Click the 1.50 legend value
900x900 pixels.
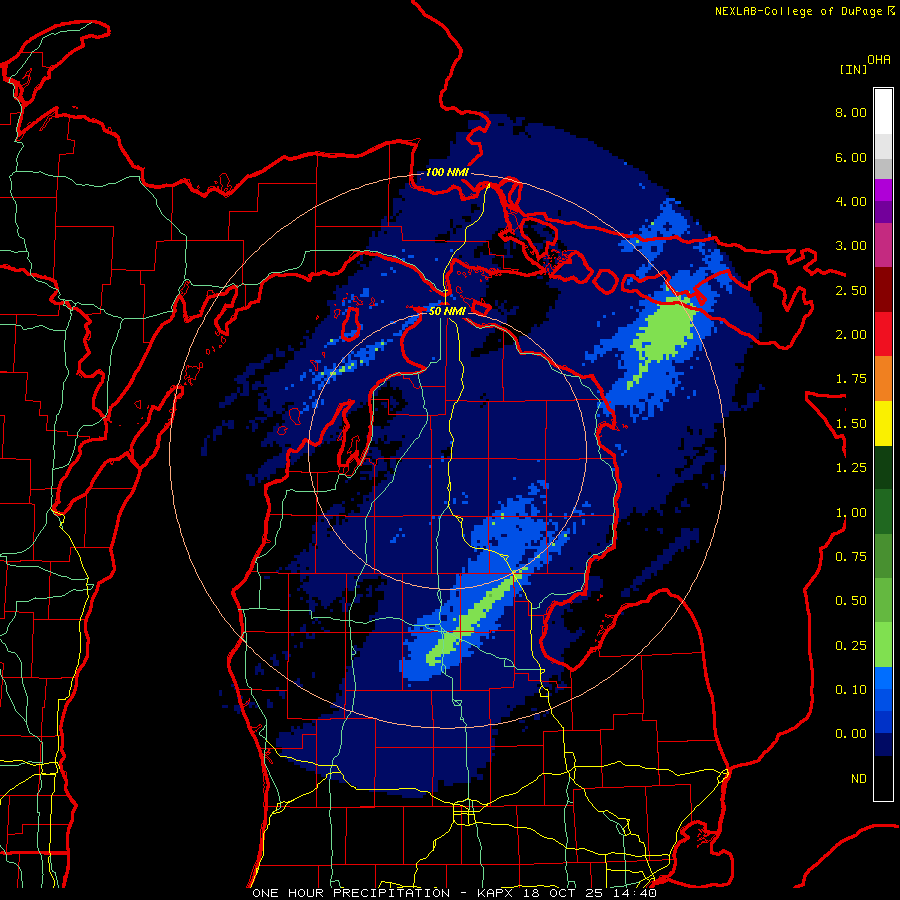coord(851,424)
